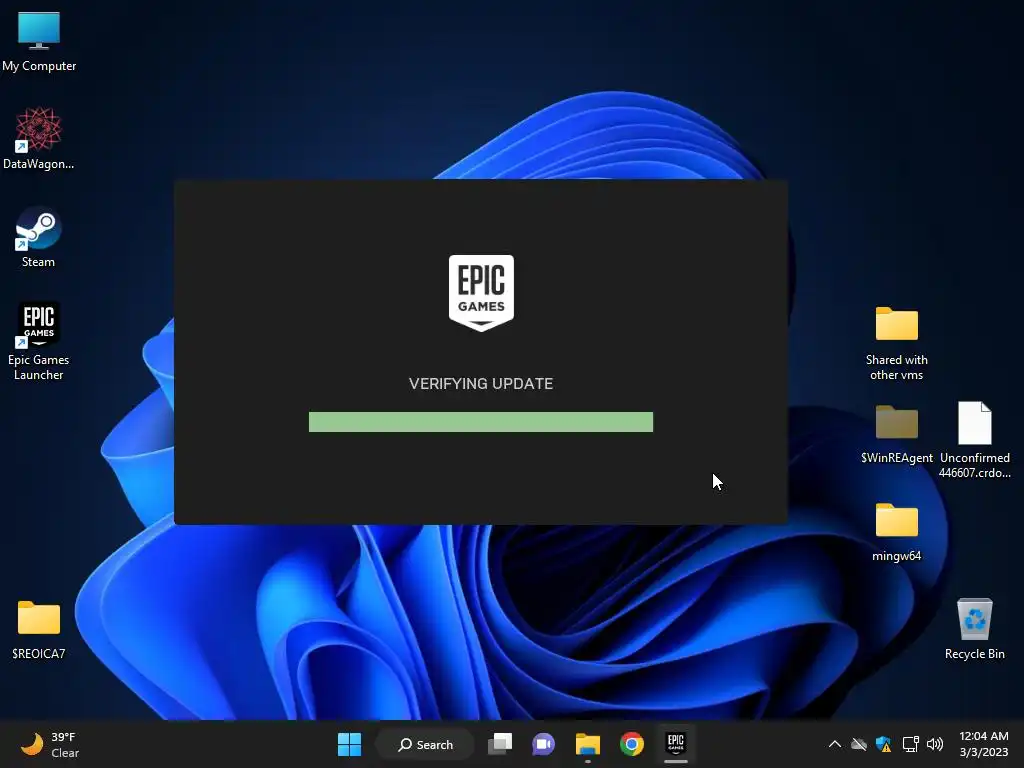1024x768 pixels.
Task: Click the Epic Games logo in updater
Action: [x=481, y=293]
